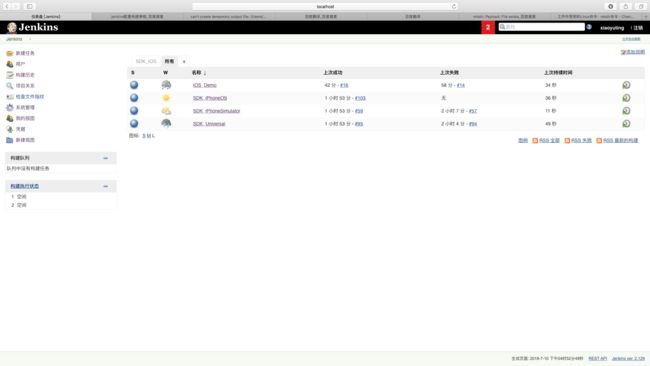Sort the table by the 名称 column
This screenshot has height=366, width=650.
coord(199,73)
